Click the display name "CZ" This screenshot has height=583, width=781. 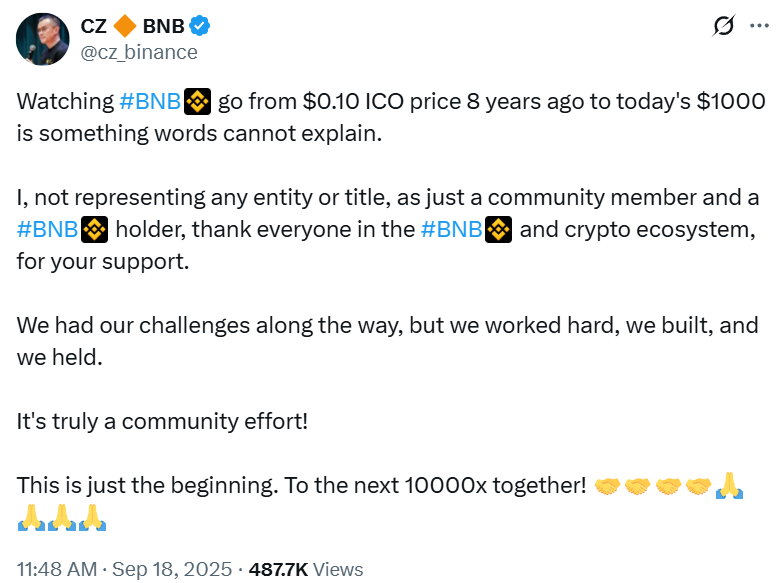click(94, 26)
